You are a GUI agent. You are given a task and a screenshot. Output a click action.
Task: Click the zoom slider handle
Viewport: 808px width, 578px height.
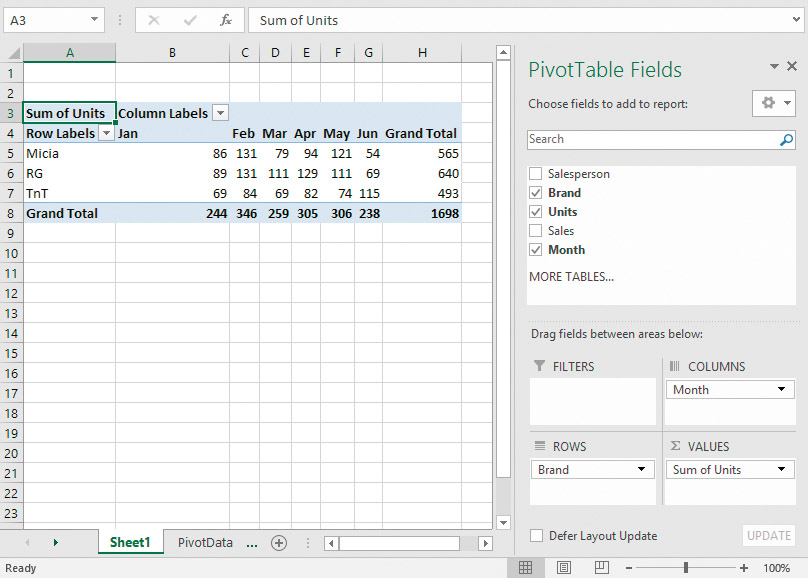click(x=686, y=568)
